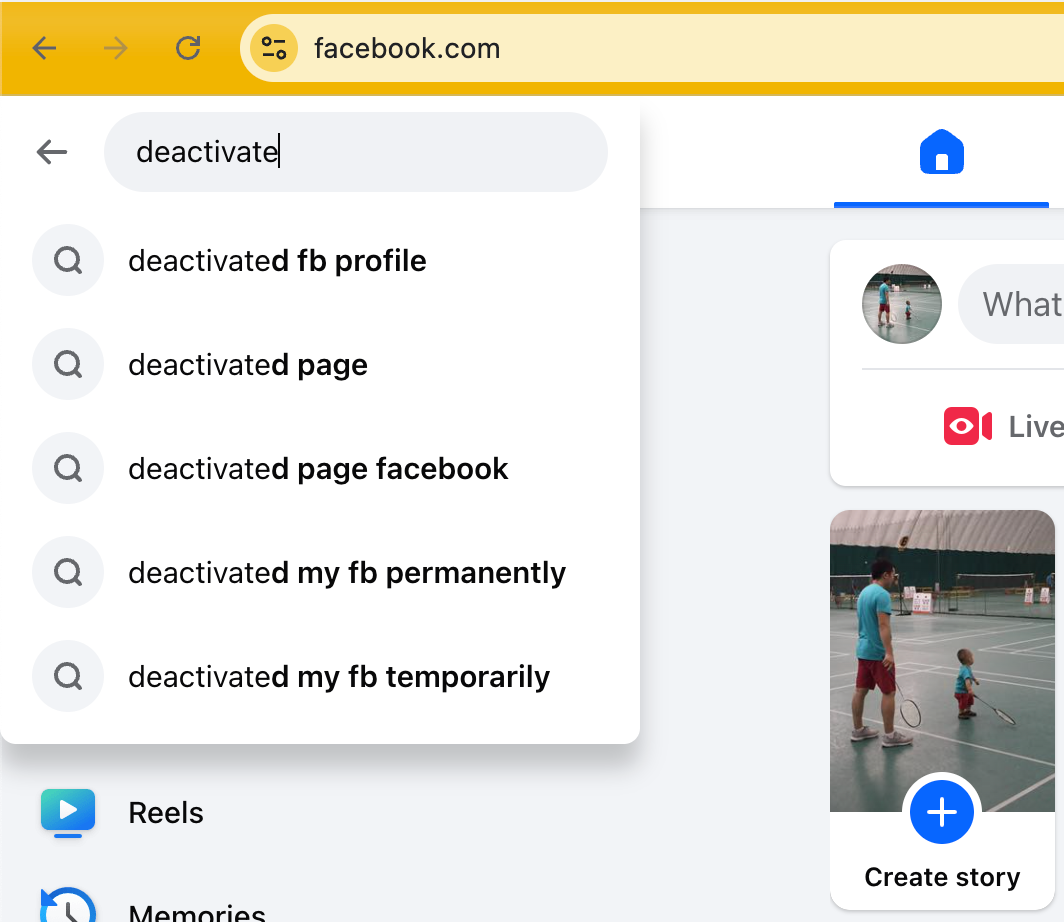Click magnifier icon beside 'deactivated fb profile'
Viewport: 1064px width, 922px height.
(x=68, y=261)
